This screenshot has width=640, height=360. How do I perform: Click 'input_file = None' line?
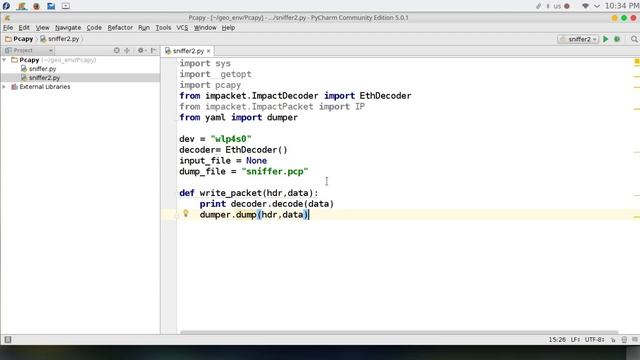click(x=223, y=161)
